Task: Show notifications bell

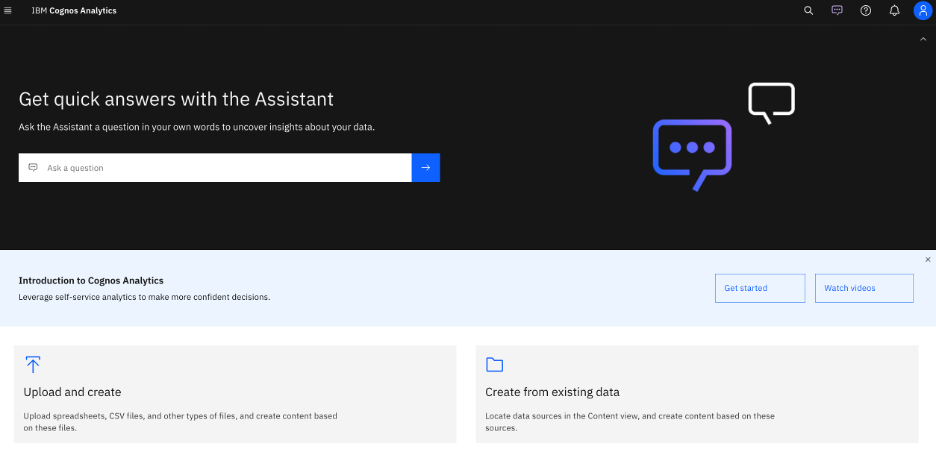Action: (x=894, y=11)
